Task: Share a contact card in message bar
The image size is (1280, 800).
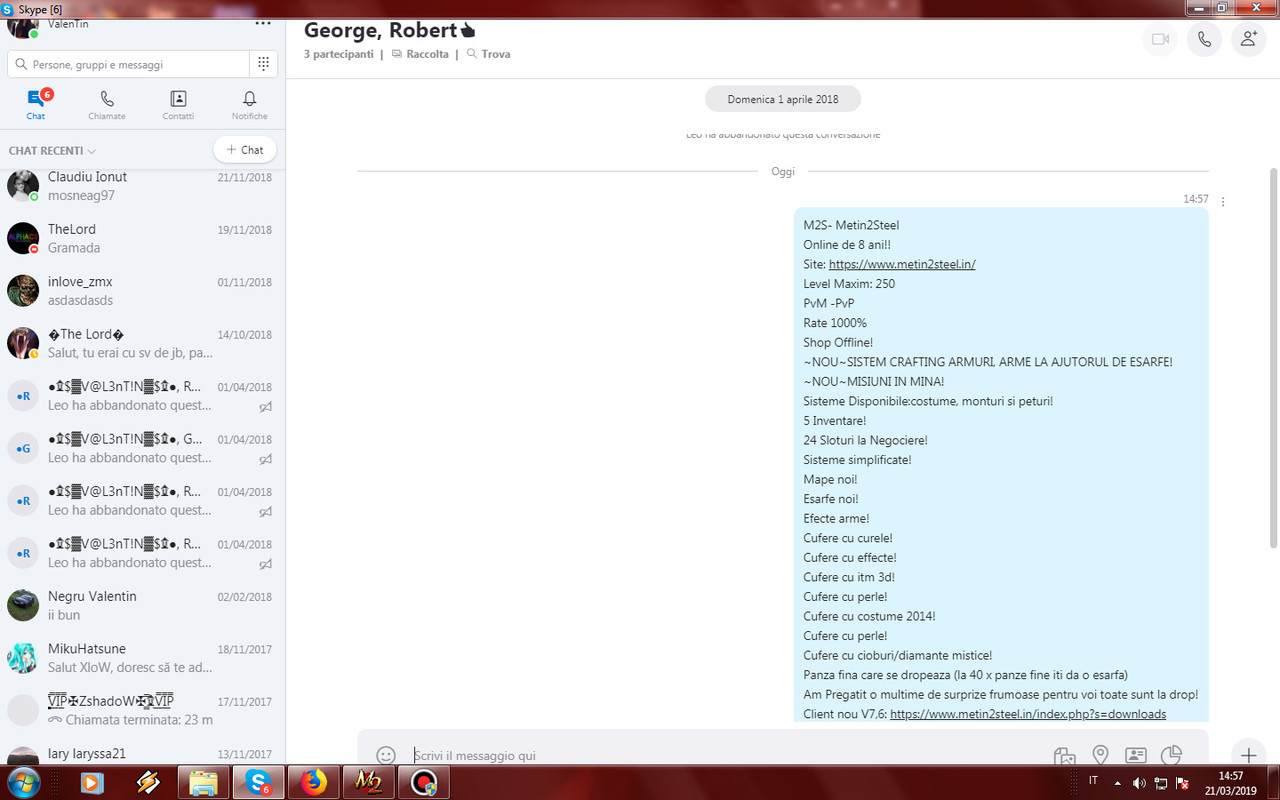Action: pyautogui.click(x=1136, y=755)
